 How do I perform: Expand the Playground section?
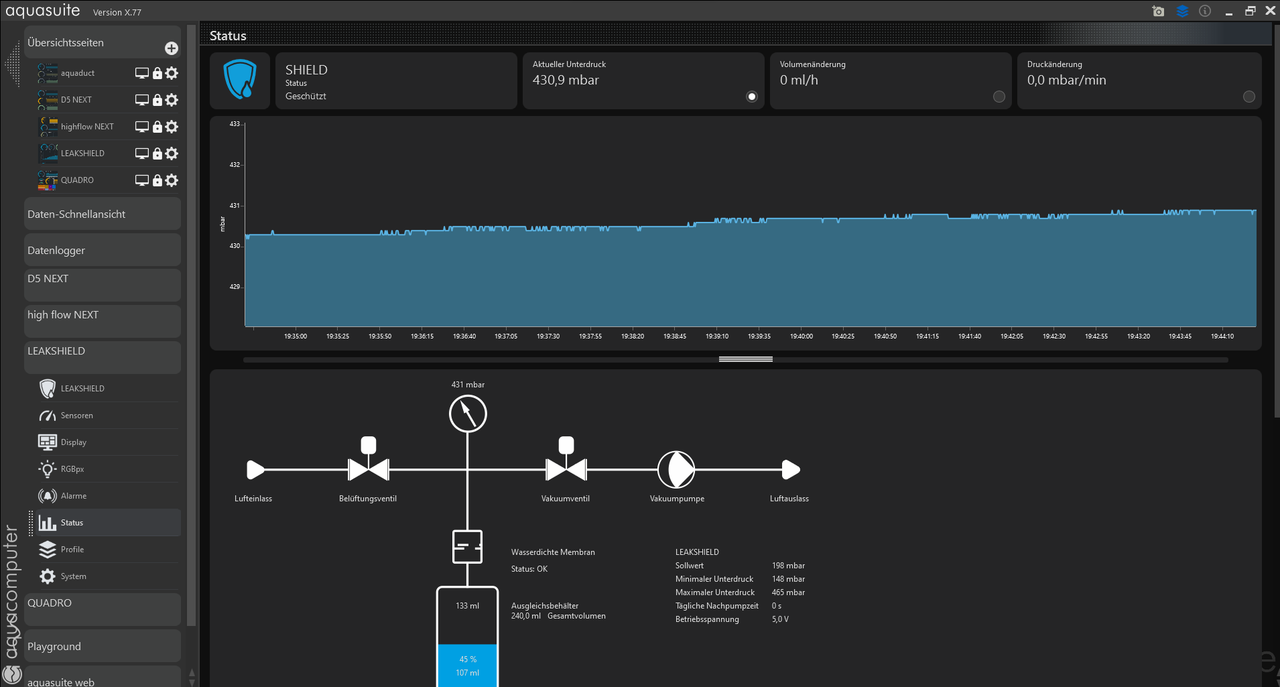102,646
